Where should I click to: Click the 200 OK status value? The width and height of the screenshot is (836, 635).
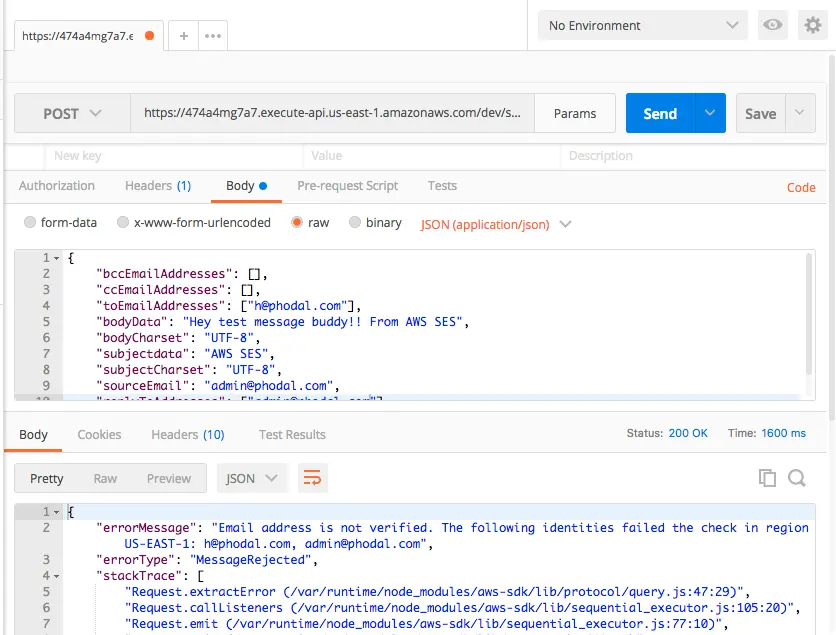(x=688, y=433)
